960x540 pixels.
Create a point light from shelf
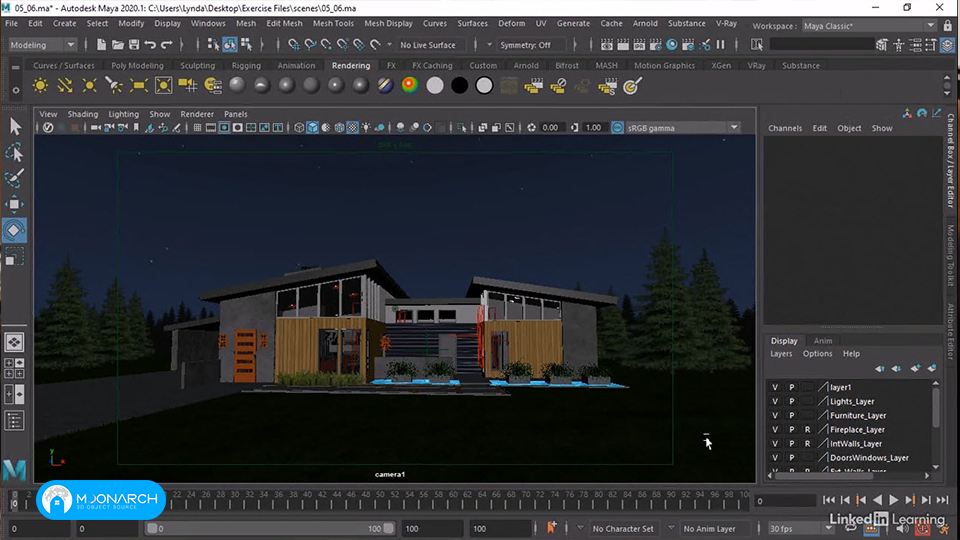point(89,86)
